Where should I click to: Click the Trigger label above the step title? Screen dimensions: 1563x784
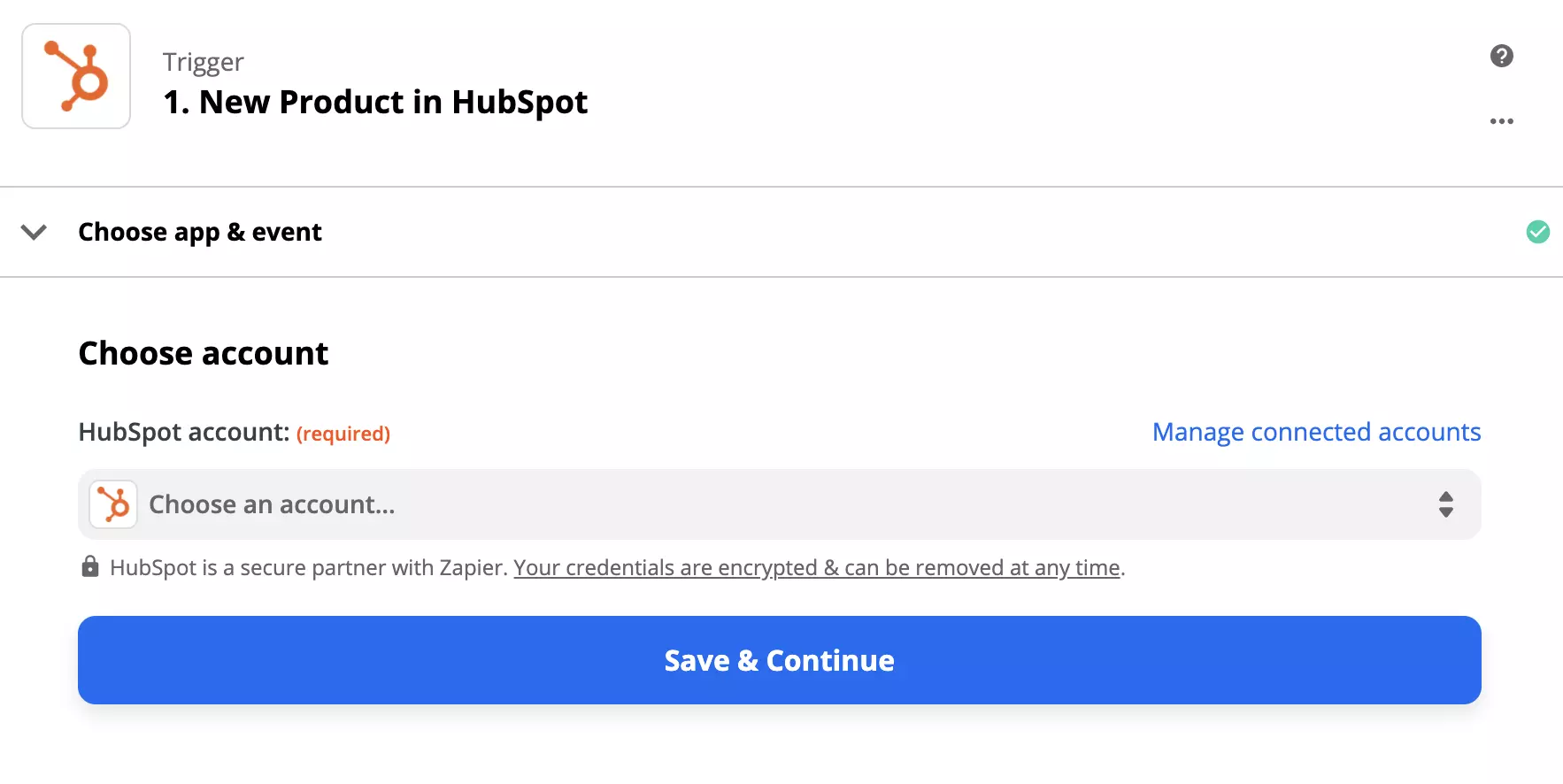click(x=203, y=61)
